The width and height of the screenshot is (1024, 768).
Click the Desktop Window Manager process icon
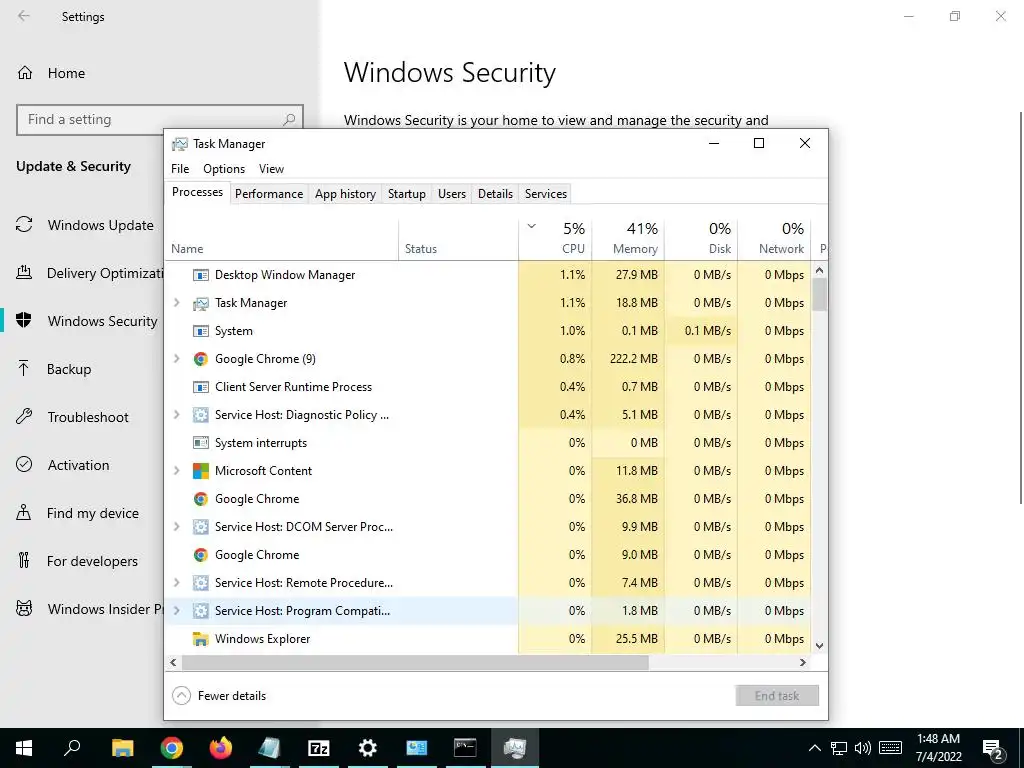click(200, 275)
